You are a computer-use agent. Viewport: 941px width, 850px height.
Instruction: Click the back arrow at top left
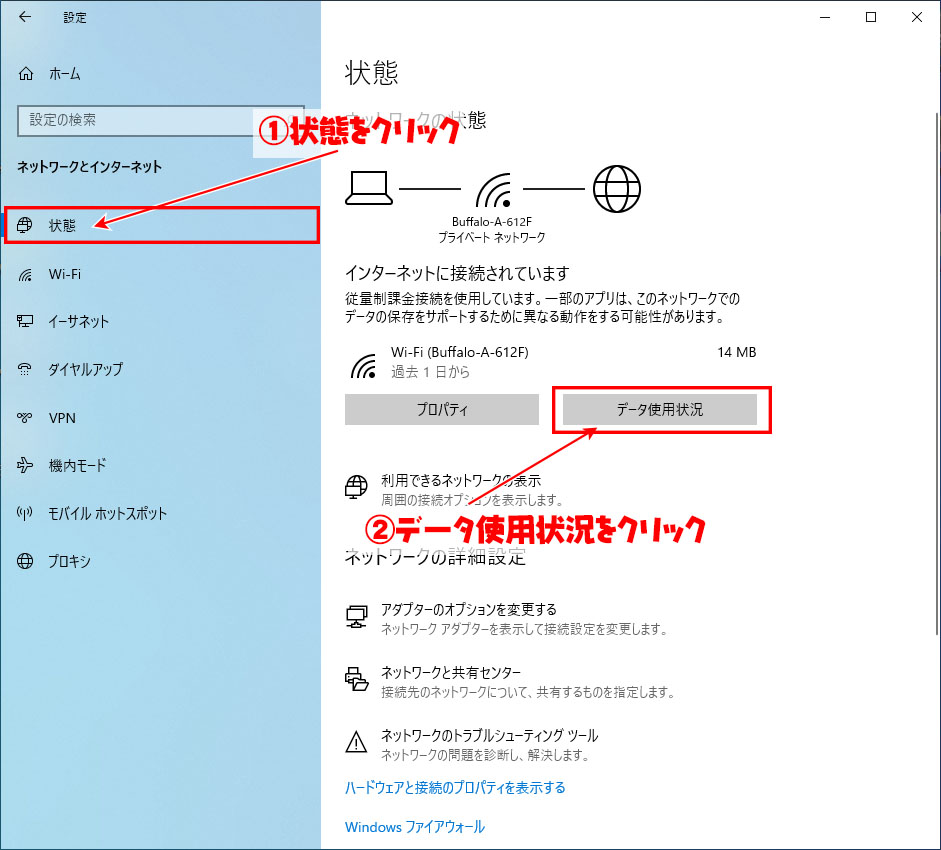pos(24,17)
